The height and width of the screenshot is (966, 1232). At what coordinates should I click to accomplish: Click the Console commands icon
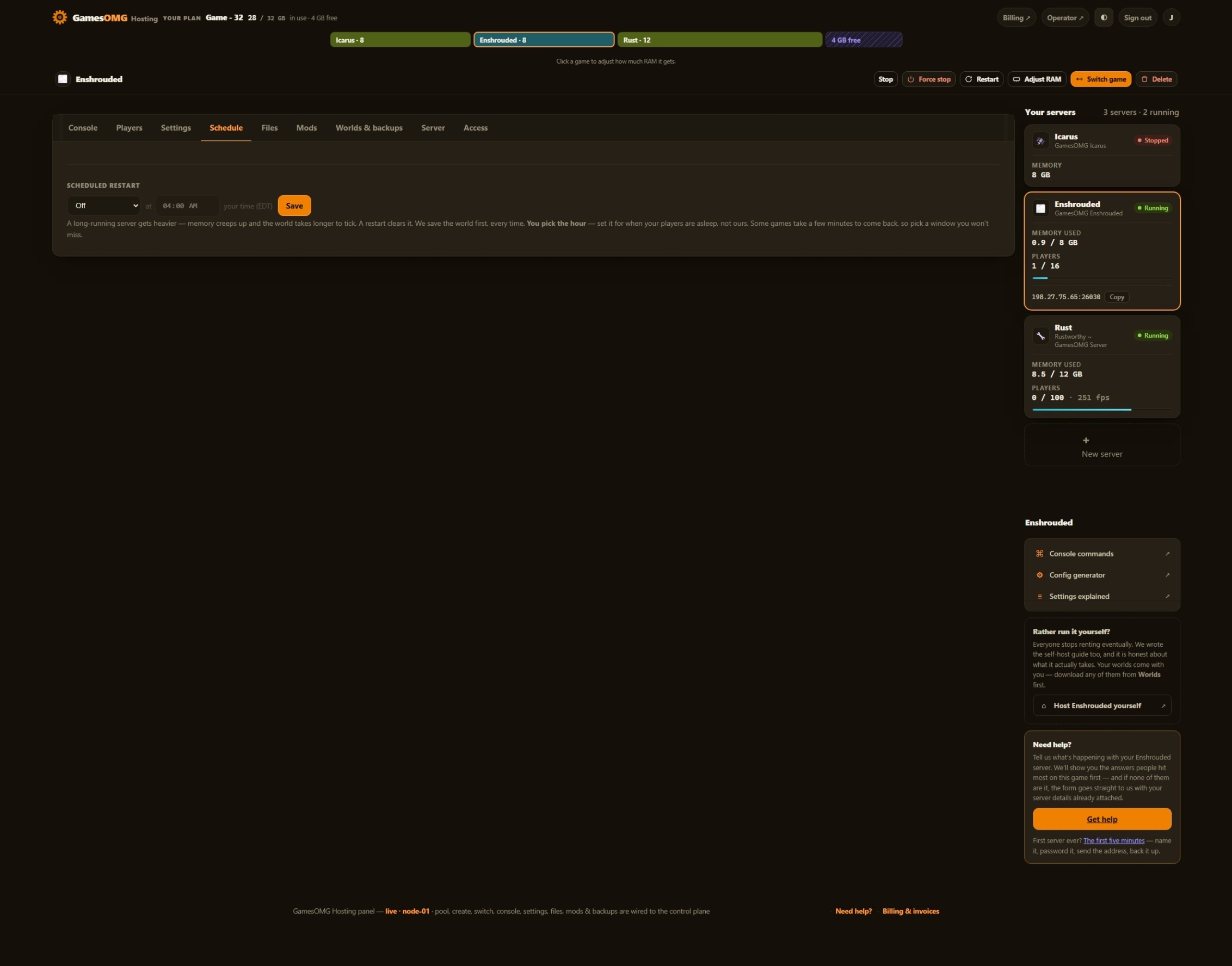pos(1039,554)
